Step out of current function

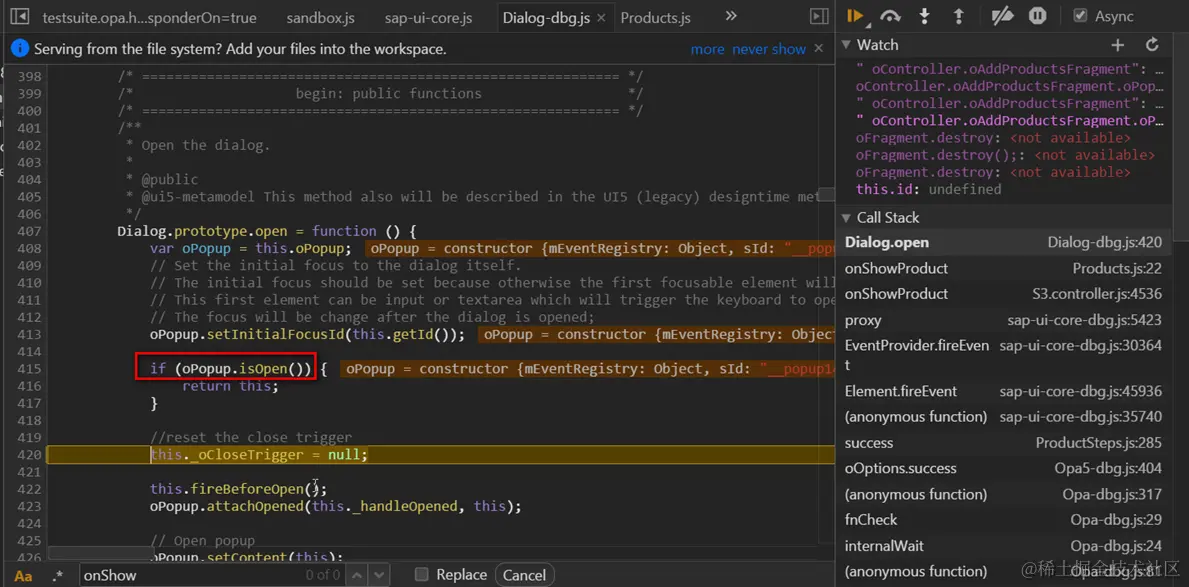(958, 16)
